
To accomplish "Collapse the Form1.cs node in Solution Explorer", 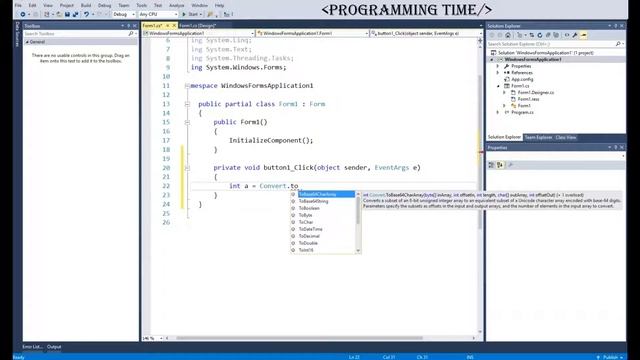I will pos(498,86).
